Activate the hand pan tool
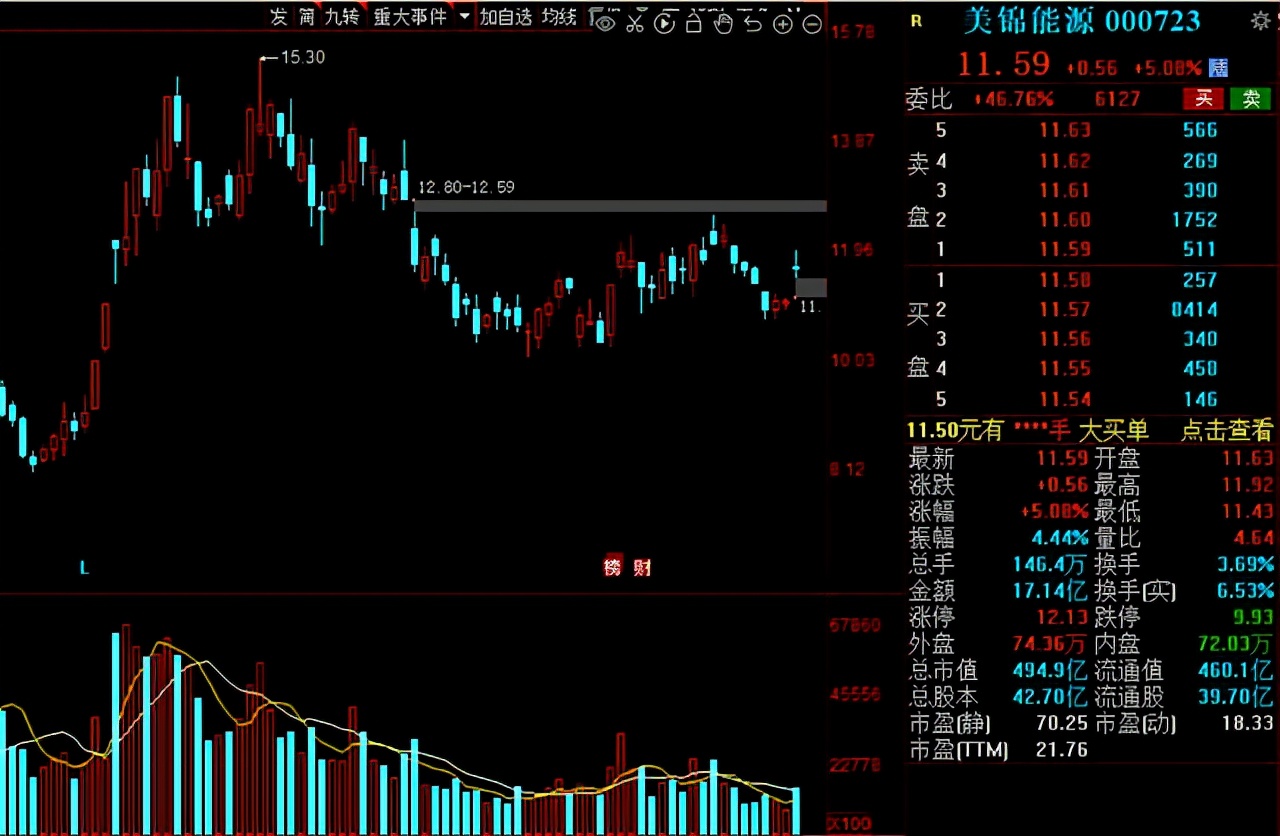1280x836 pixels. 724,22
